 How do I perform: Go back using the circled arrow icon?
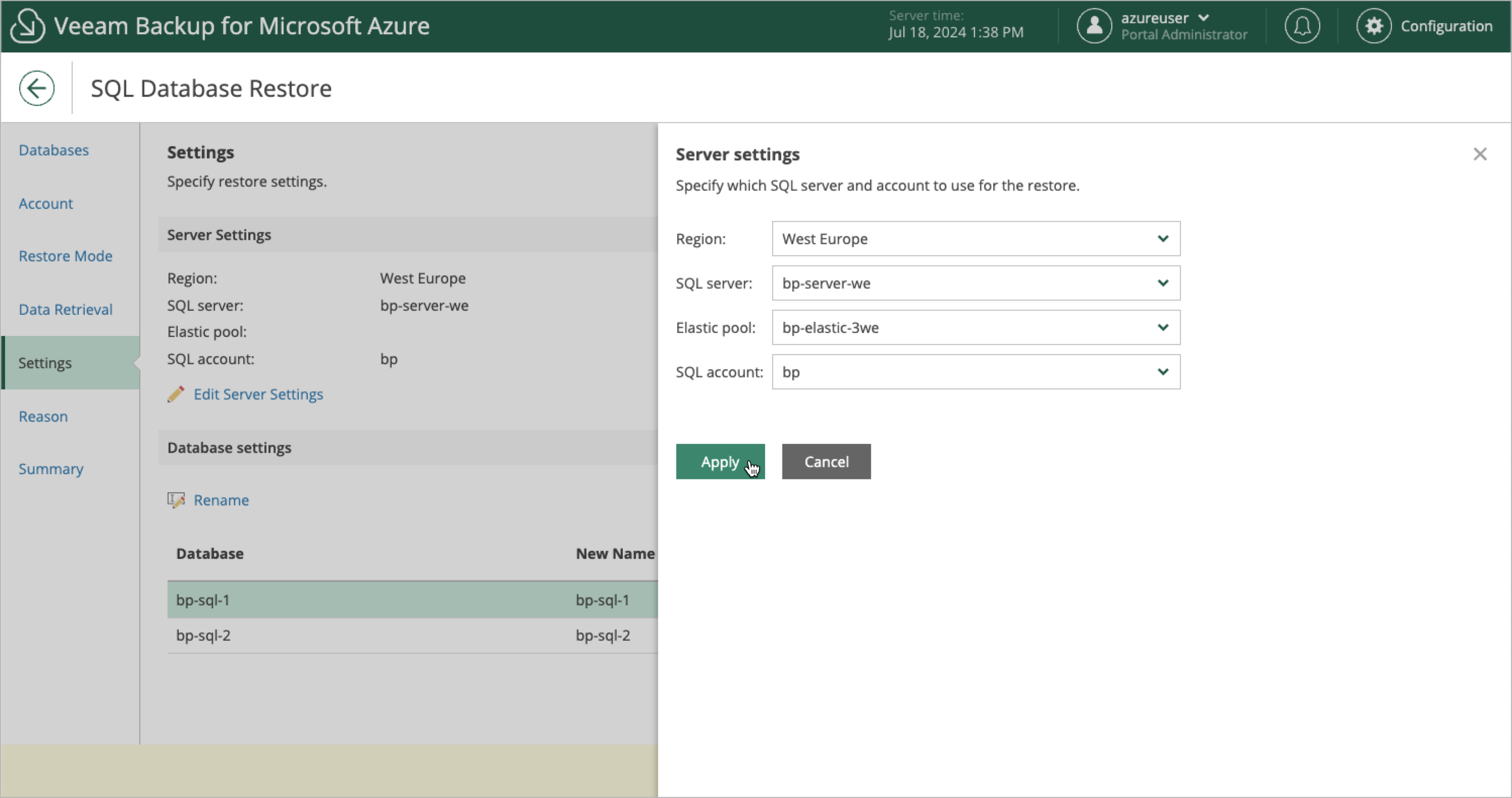pos(36,89)
